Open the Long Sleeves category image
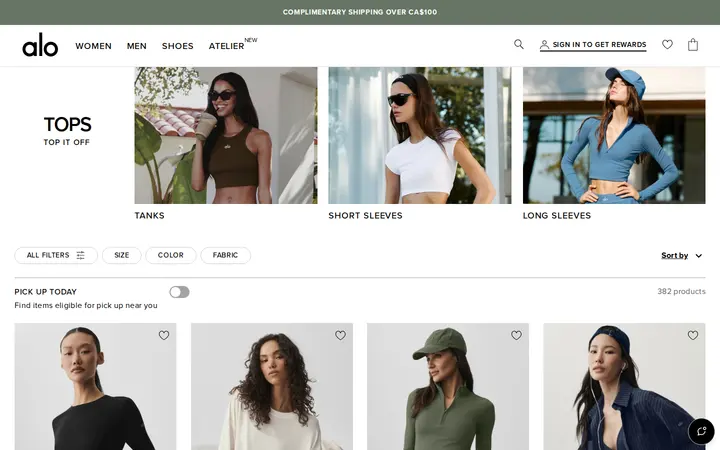The image size is (720, 450). (614, 135)
